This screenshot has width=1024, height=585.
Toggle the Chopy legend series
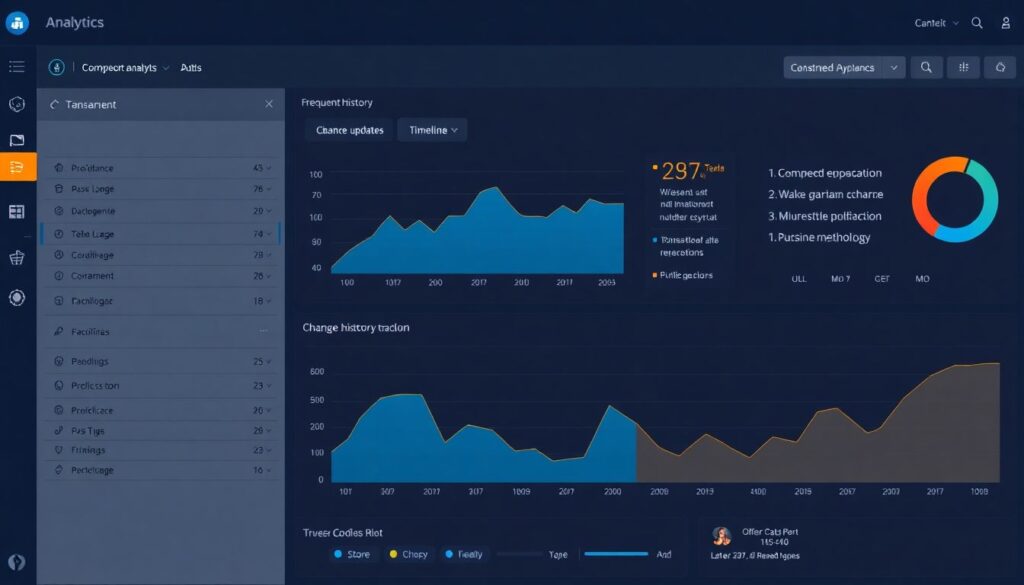(408, 554)
